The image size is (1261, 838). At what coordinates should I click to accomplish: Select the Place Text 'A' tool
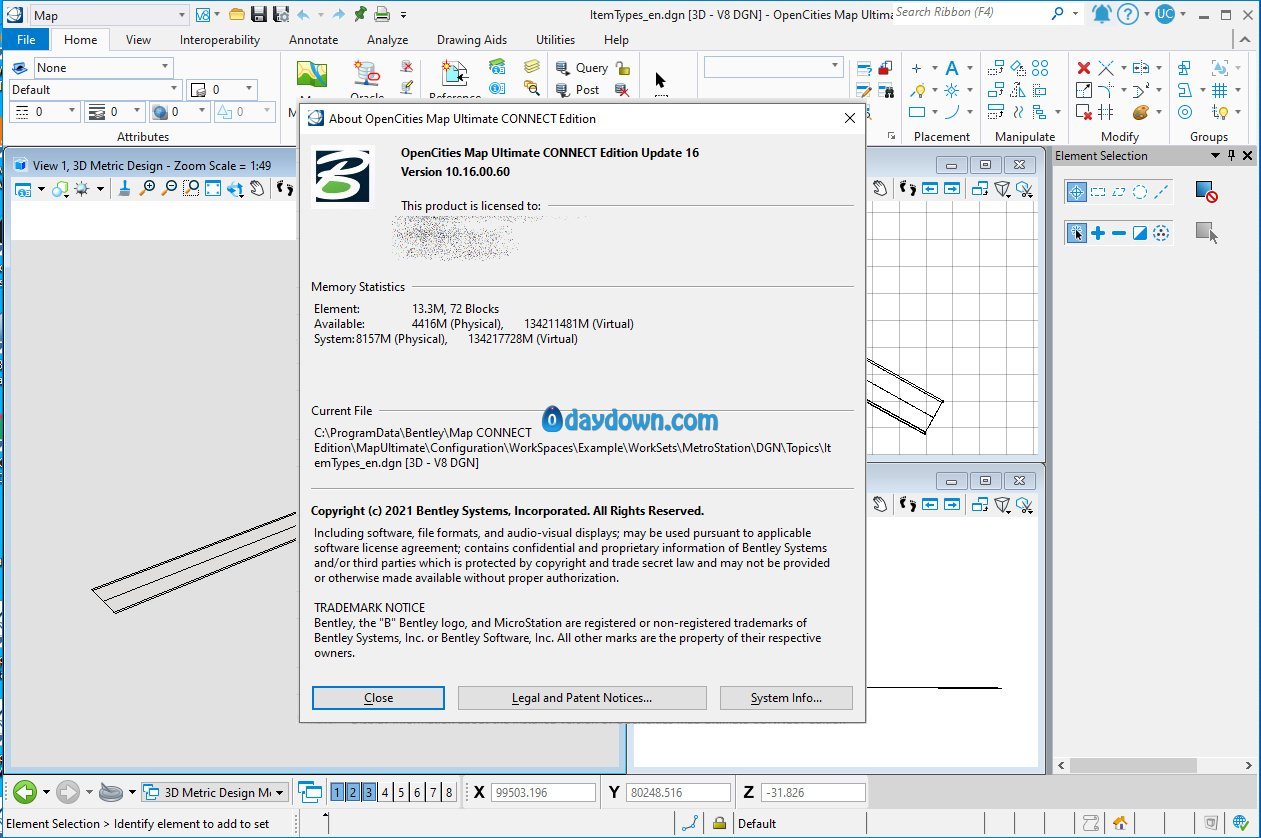(952, 68)
